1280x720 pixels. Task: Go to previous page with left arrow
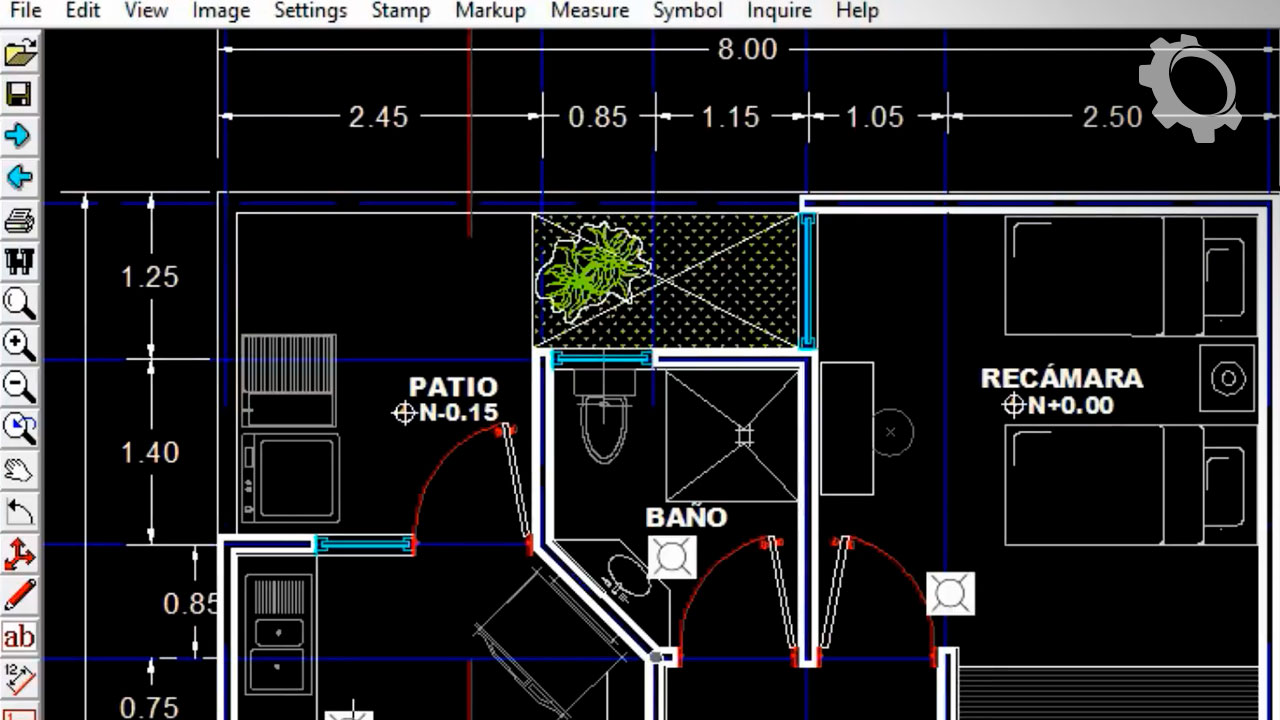tap(19, 178)
